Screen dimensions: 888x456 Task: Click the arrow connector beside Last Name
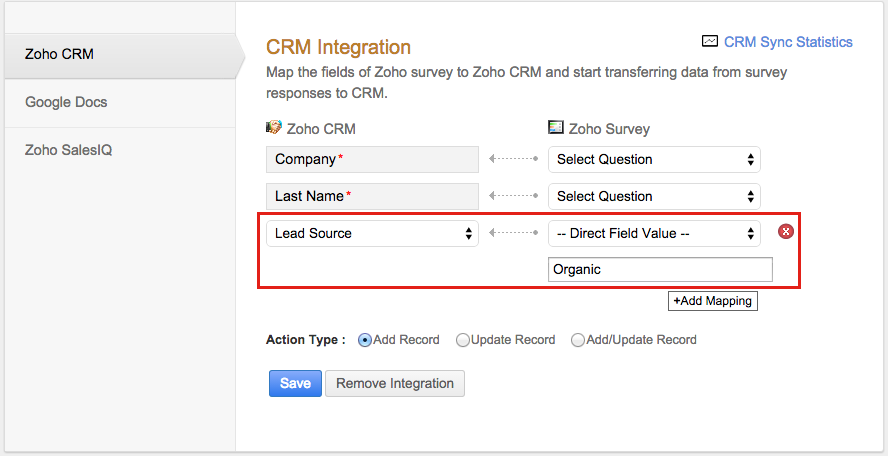point(513,196)
